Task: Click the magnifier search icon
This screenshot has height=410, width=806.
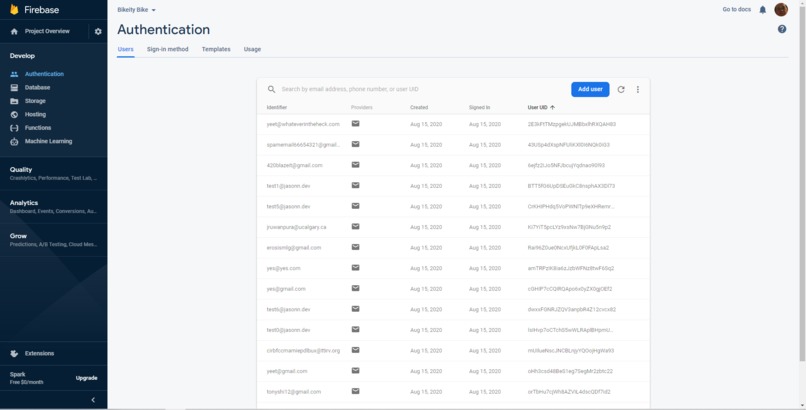Action: click(271, 89)
